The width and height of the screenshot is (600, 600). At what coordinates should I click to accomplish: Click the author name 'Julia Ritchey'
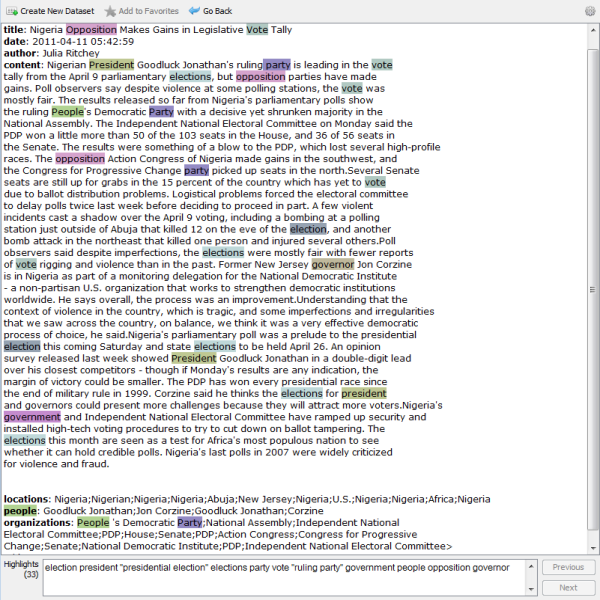click(71, 53)
